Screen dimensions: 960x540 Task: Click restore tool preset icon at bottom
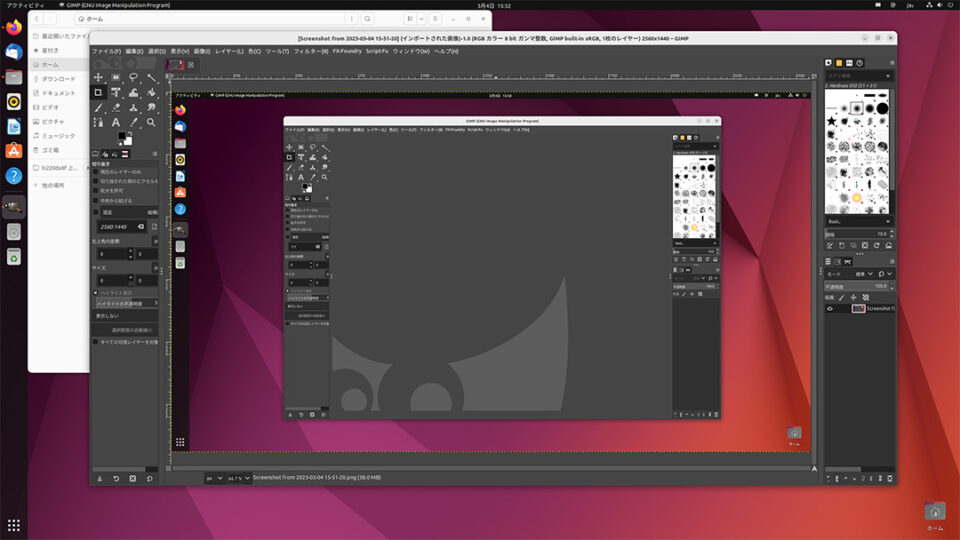tap(116, 478)
